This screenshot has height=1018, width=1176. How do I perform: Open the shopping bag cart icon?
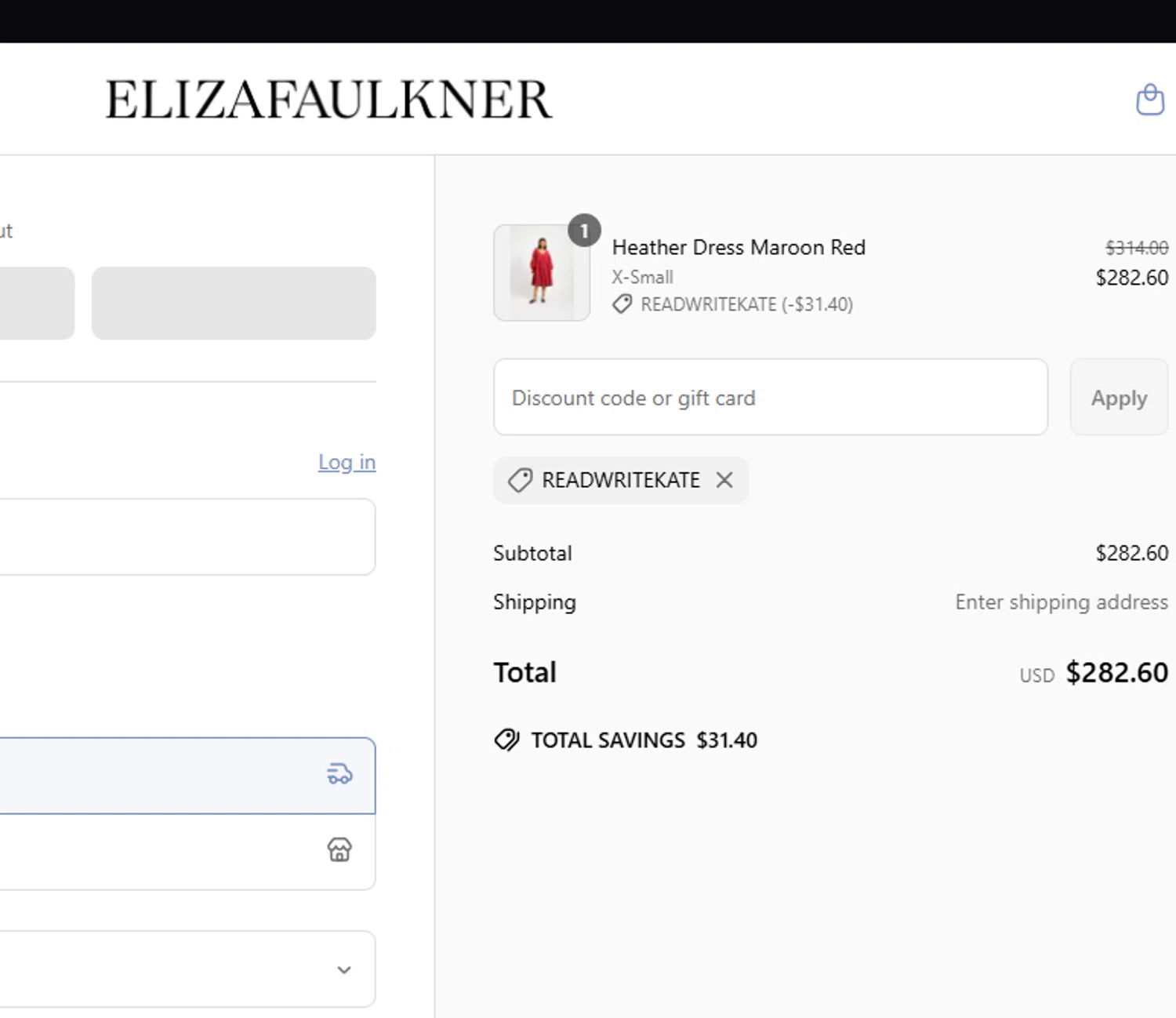coord(1150,100)
